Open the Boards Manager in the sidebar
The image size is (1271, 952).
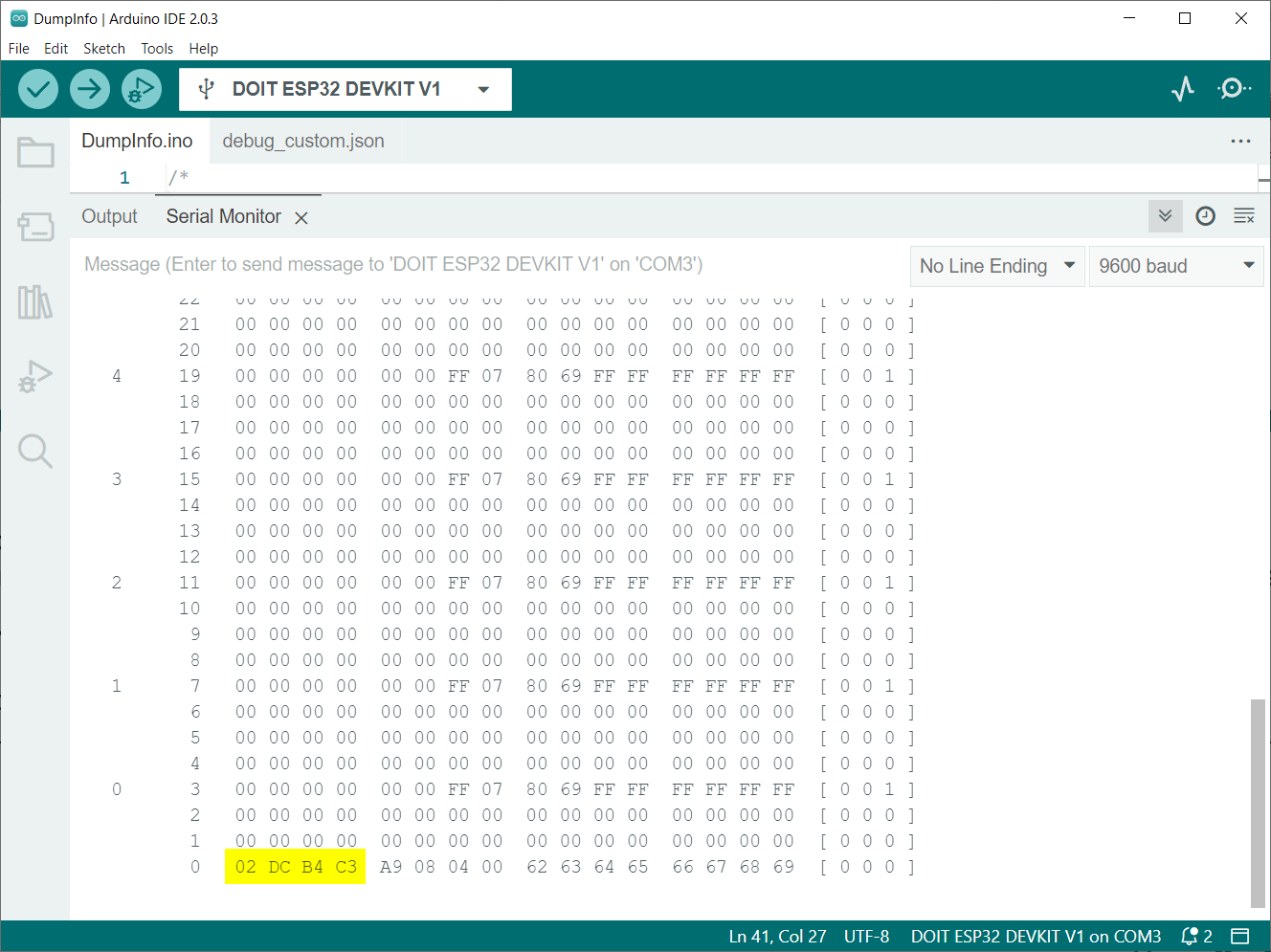[35, 227]
